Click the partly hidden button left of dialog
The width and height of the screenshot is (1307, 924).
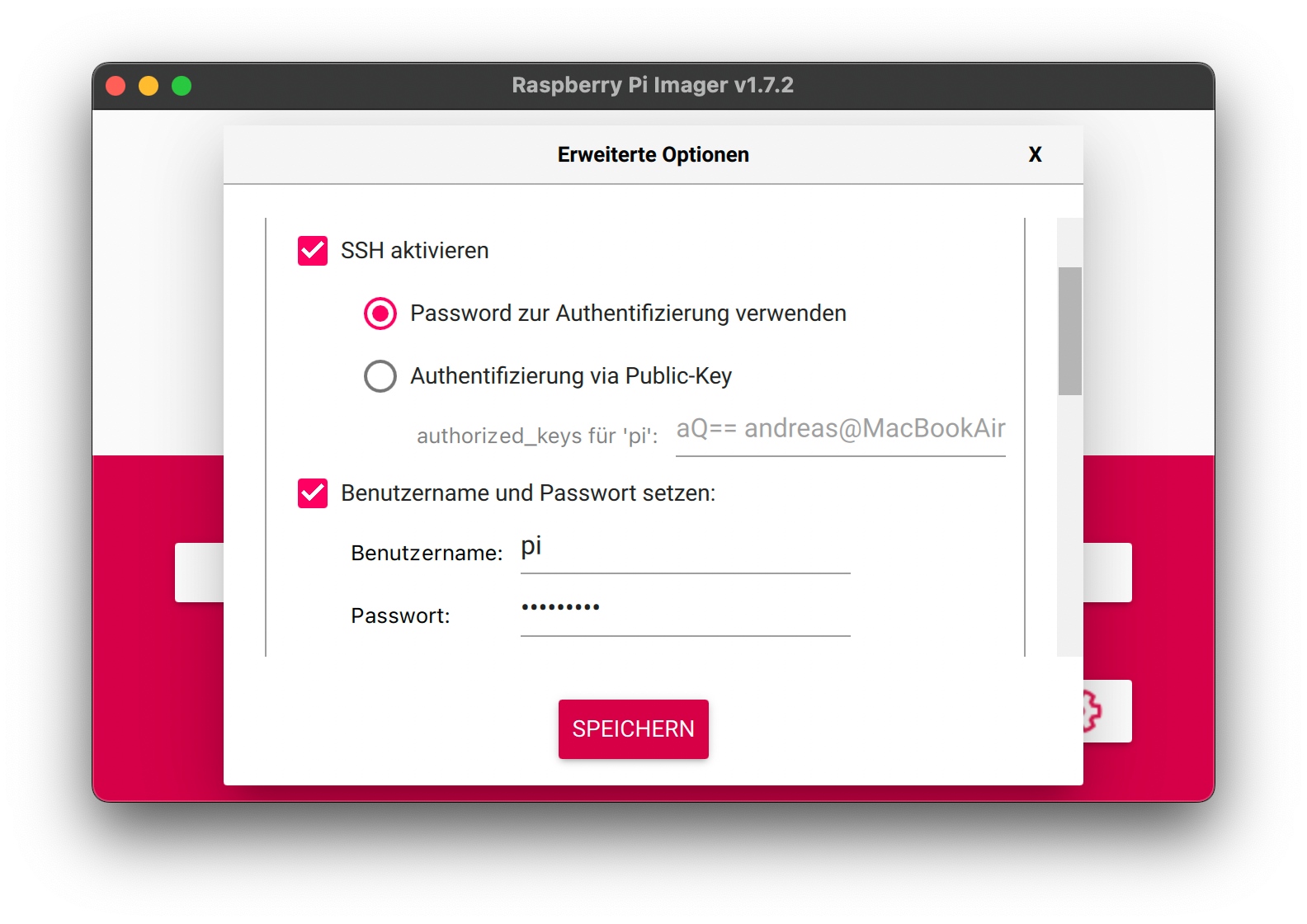coord(199,573)
